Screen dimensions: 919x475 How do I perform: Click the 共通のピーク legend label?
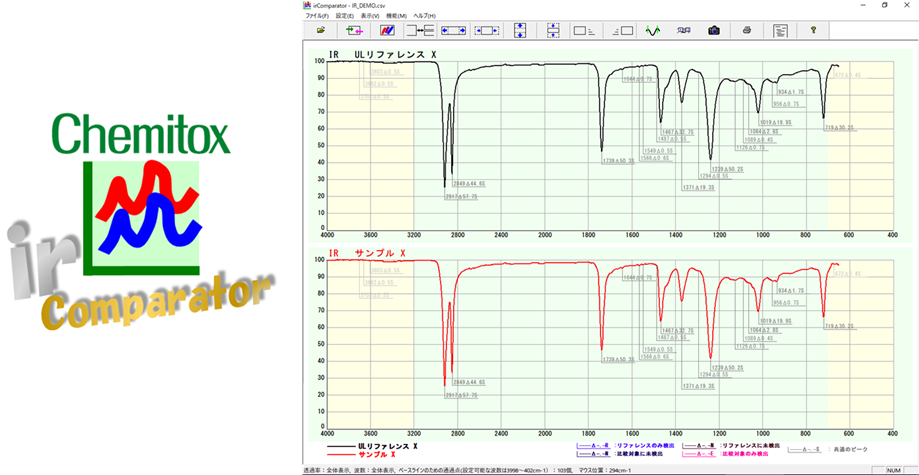tap(849, 449)
